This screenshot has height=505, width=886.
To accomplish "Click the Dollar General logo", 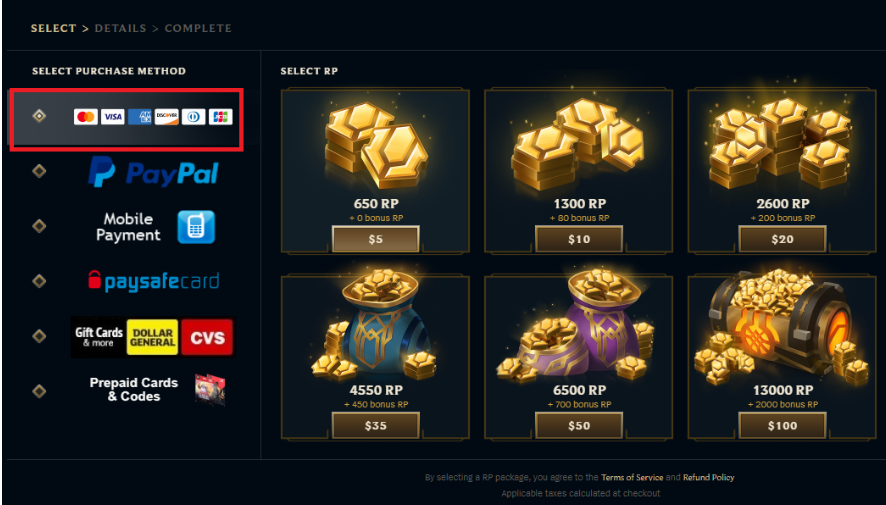I will pos(152,337).
